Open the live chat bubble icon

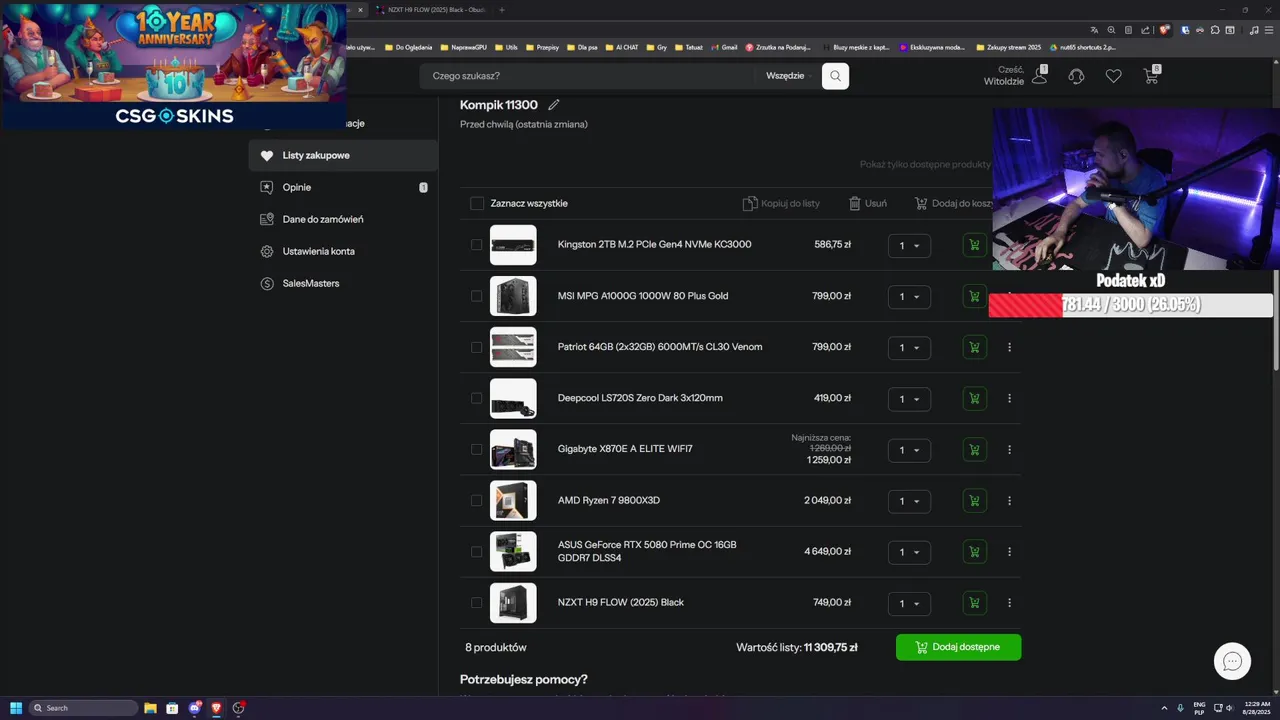point(1232,661)
